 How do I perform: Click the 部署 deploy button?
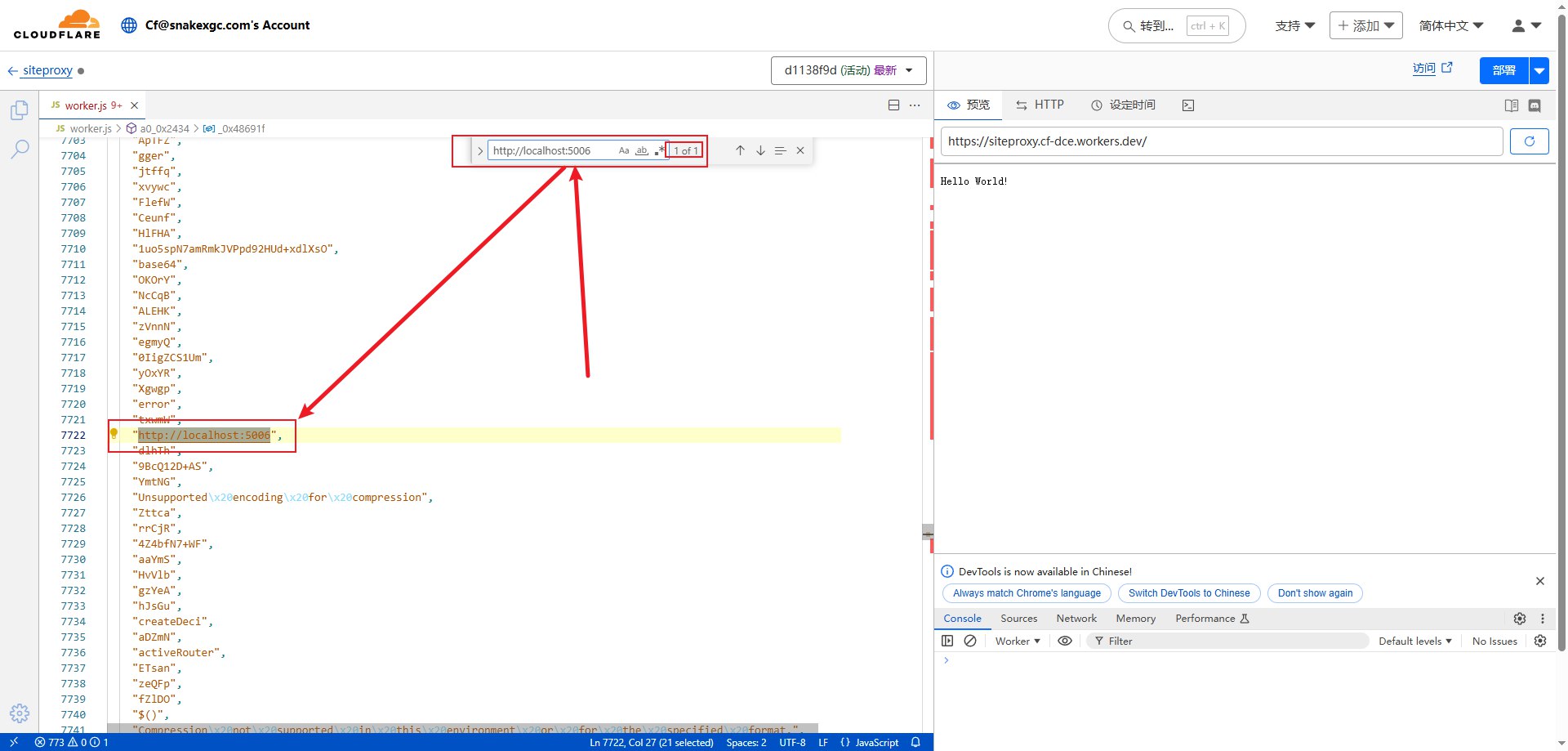coord(1504,70)
